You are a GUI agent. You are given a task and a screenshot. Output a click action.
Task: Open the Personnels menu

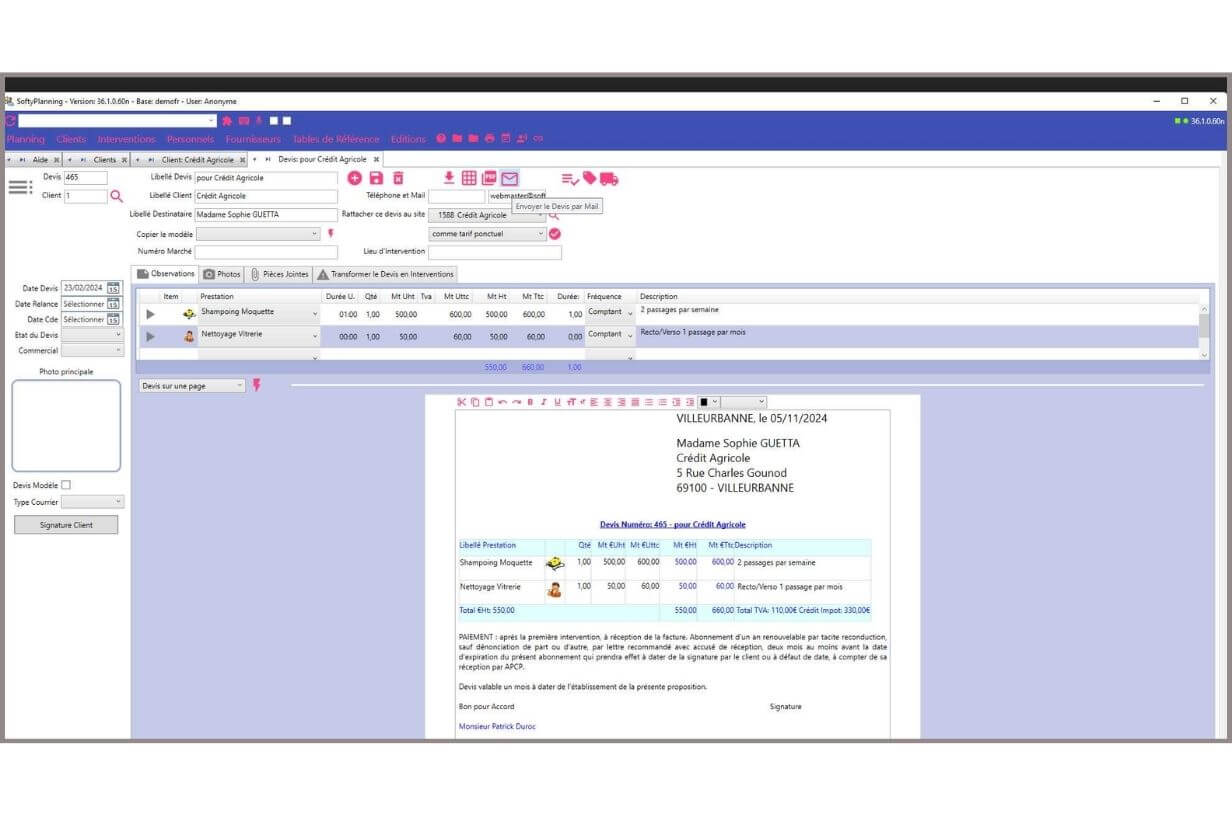[x=190, y=139]
